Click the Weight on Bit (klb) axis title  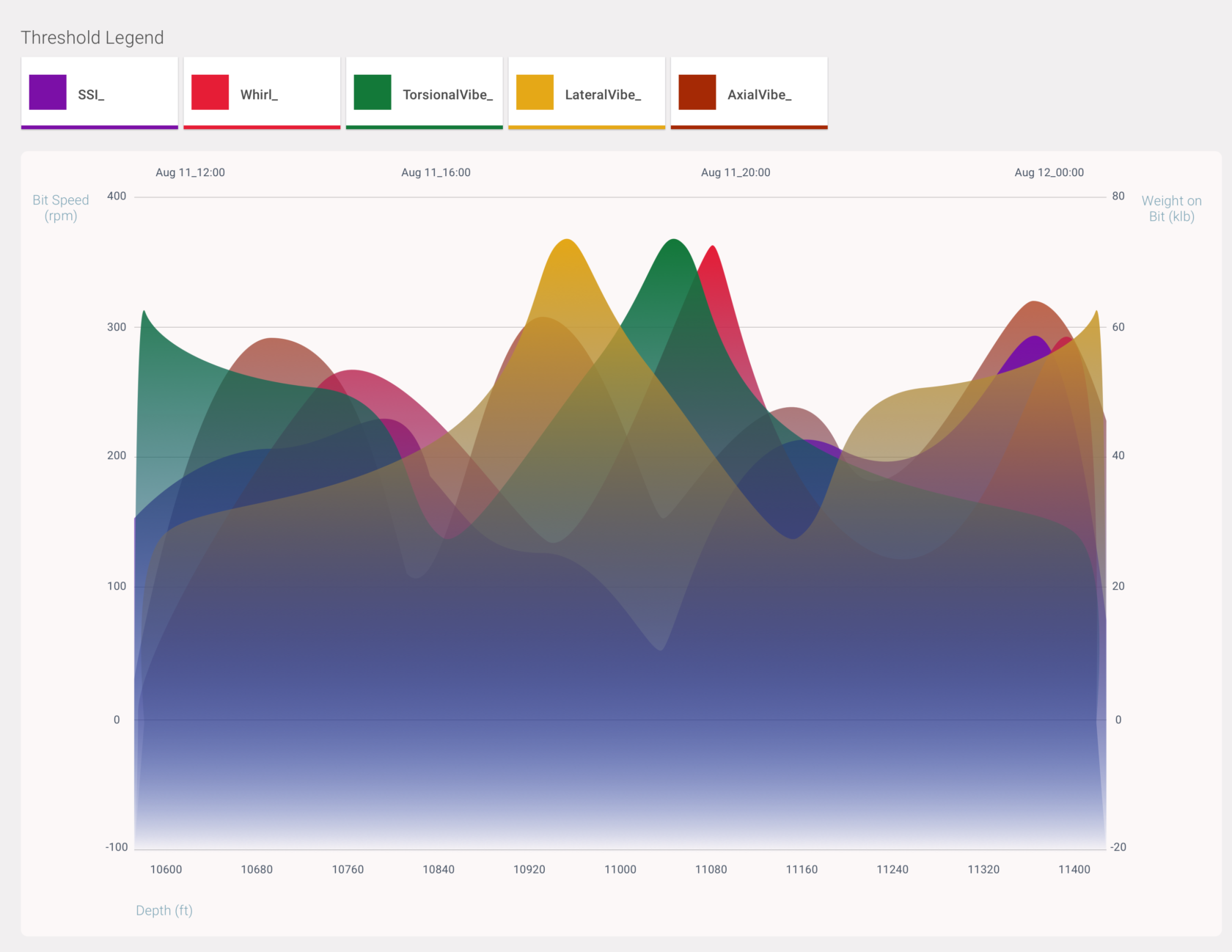[1171, 208]
